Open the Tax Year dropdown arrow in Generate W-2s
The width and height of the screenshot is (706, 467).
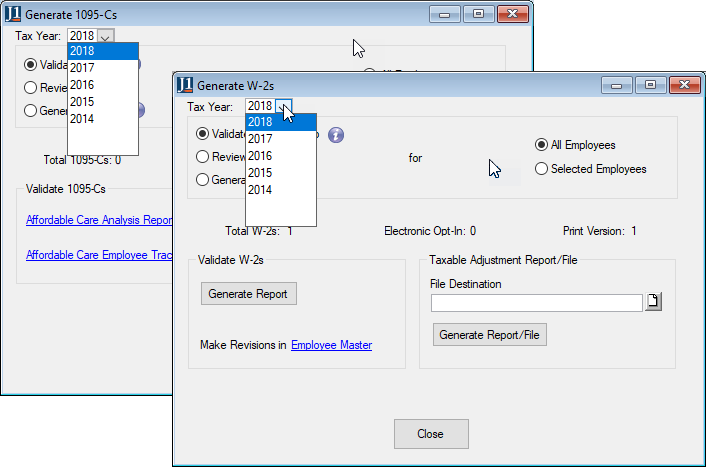point(285,106)
